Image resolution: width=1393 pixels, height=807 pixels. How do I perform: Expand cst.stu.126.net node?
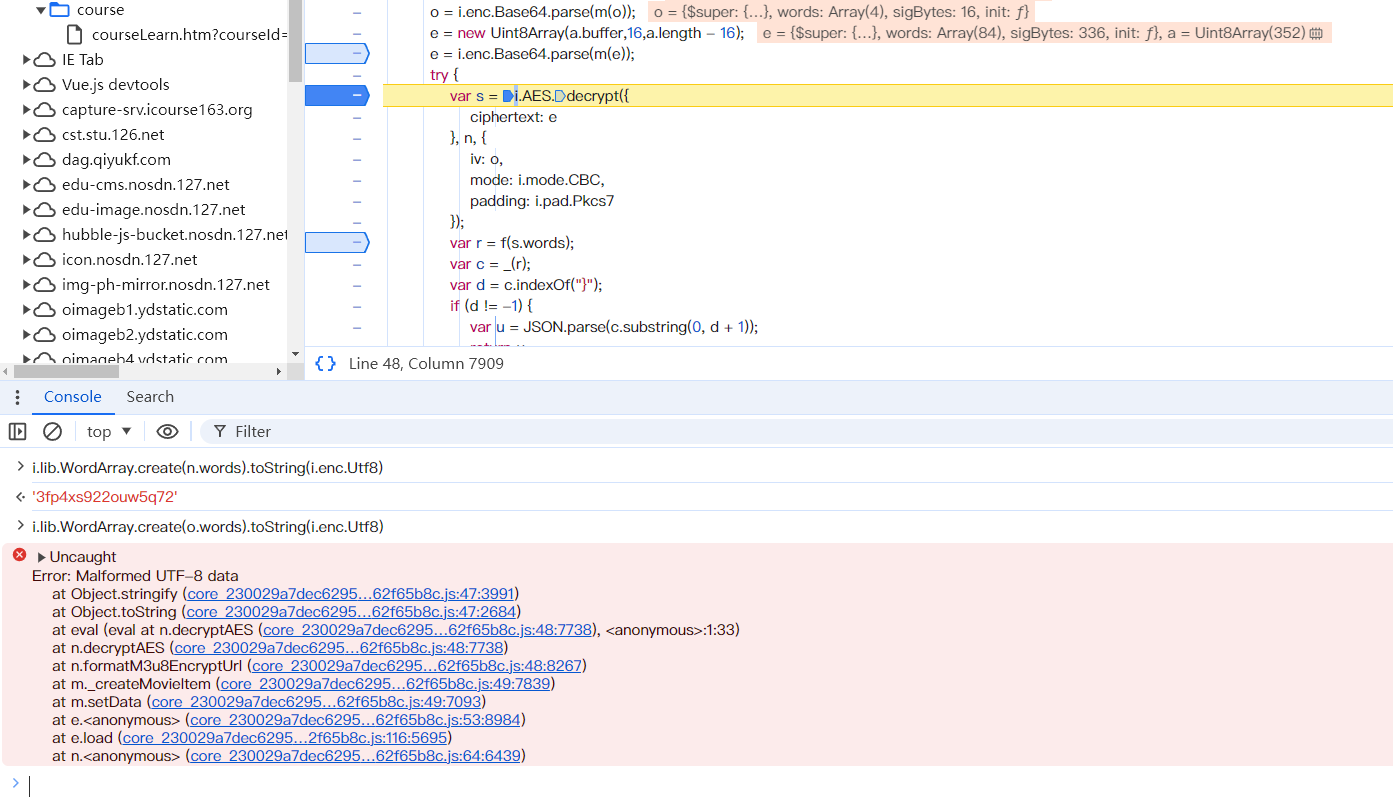[27, 135]
